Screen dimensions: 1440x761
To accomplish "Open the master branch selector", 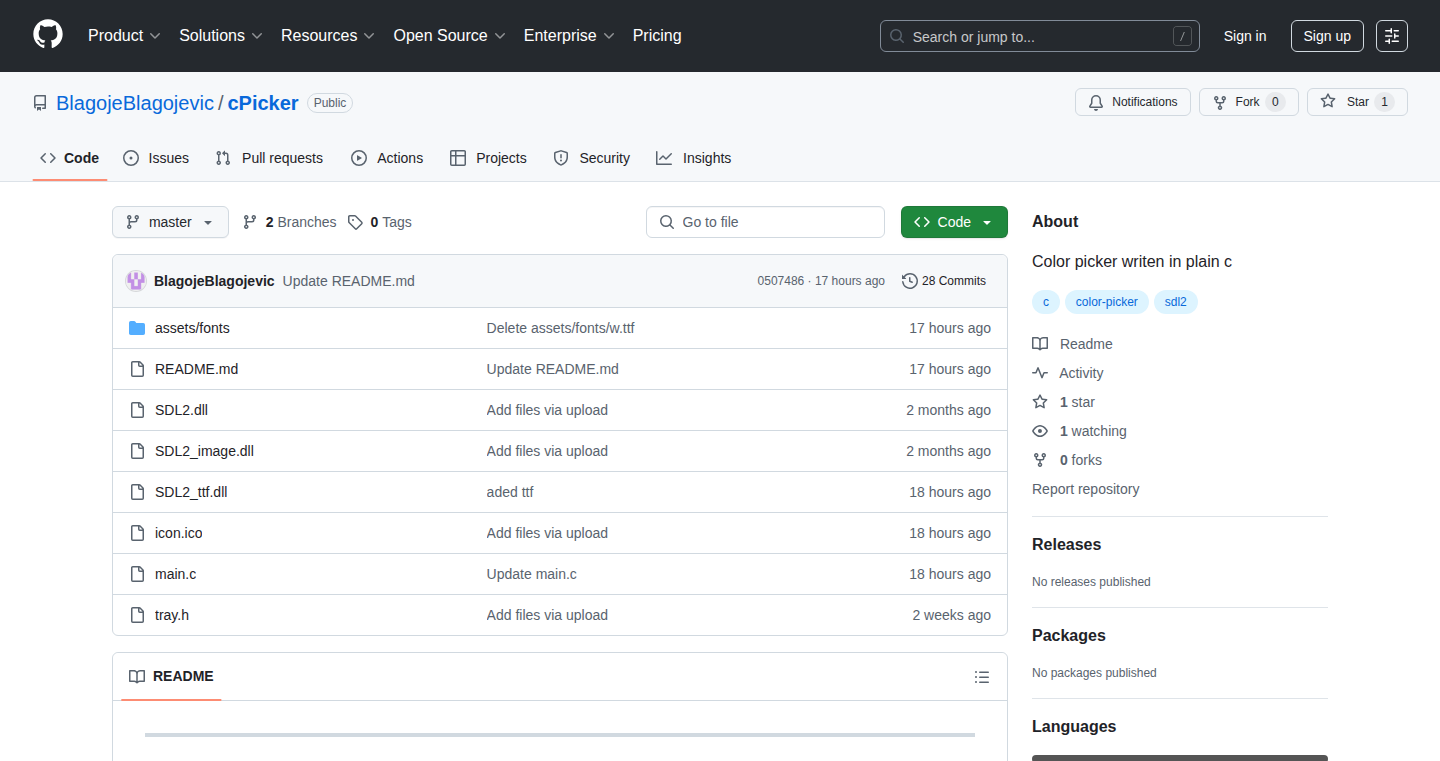I will (x=170, y=222).
